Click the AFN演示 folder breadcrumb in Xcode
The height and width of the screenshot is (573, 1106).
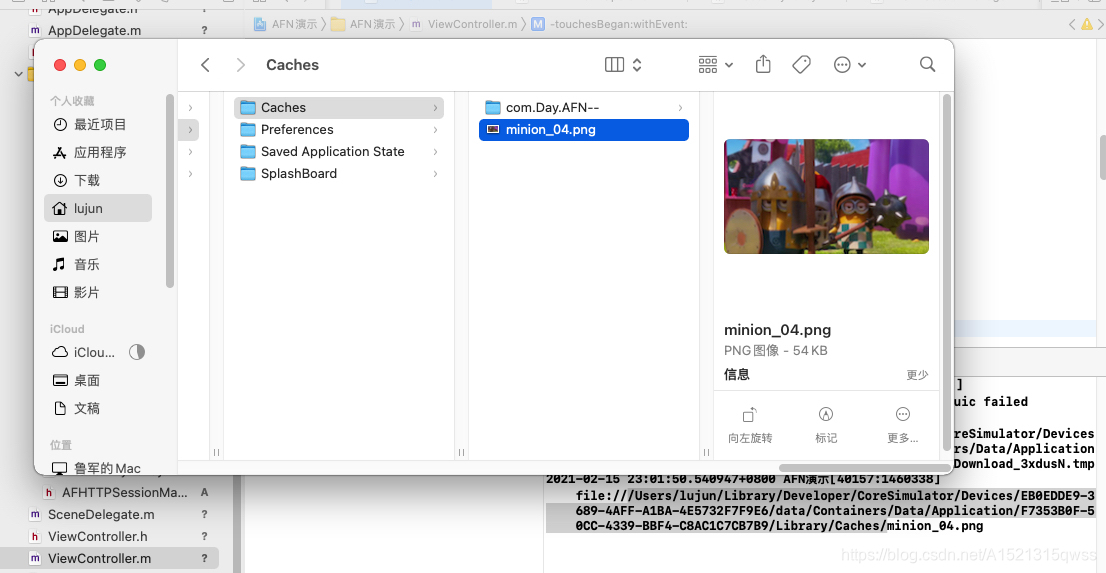(x=363, y=25)
